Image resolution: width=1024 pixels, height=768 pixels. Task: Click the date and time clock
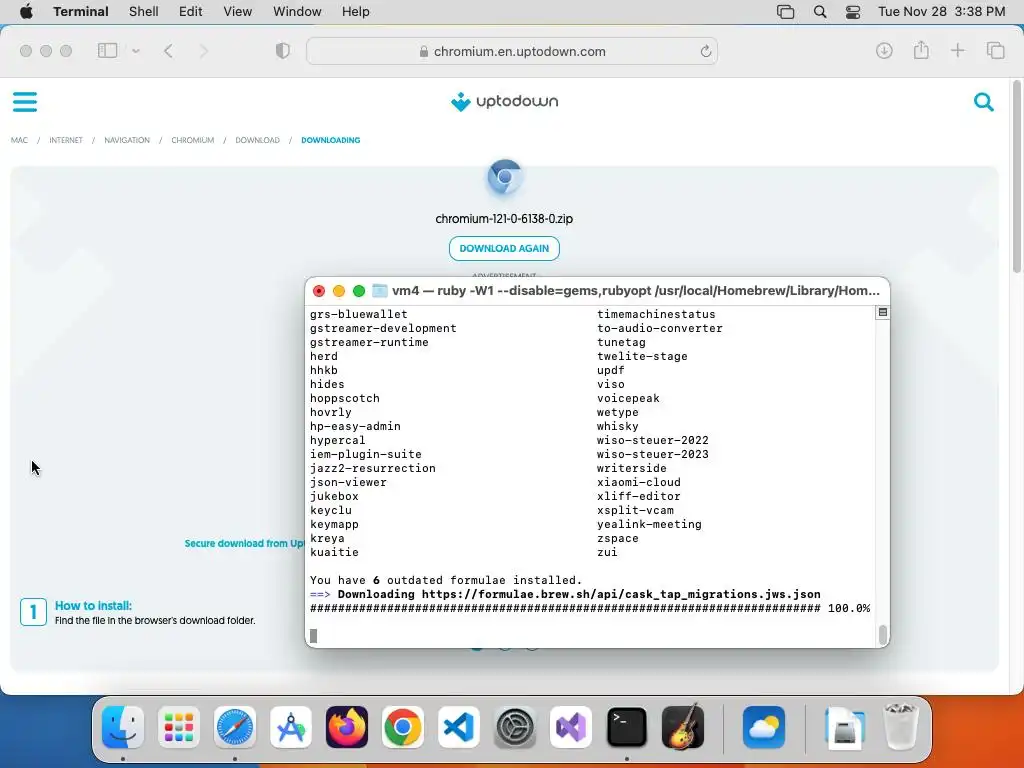pos(942,12)
